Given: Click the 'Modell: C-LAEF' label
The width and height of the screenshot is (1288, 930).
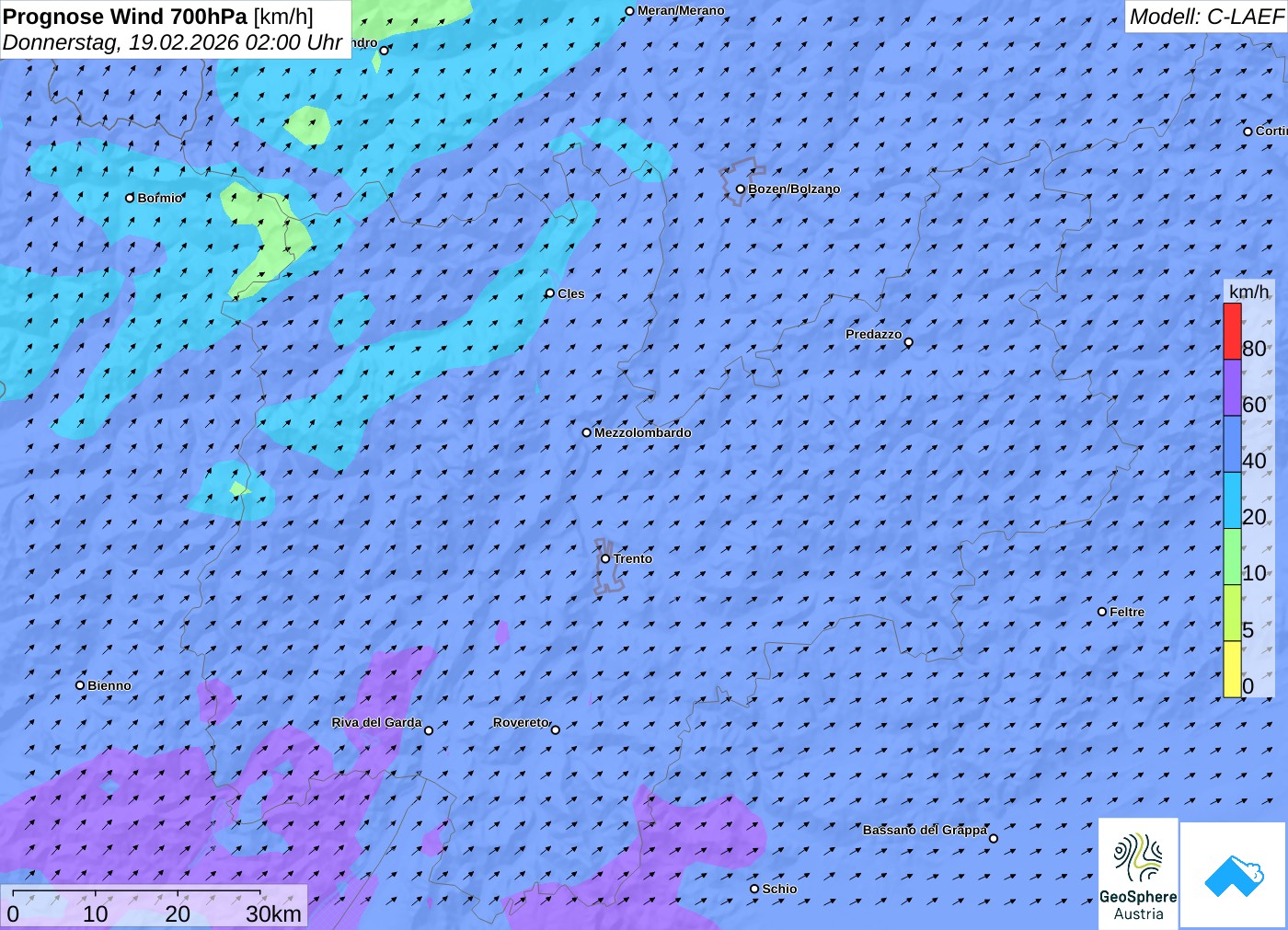Looking at the screenshot, I should pyautogui.click(x=1206, y=17).
